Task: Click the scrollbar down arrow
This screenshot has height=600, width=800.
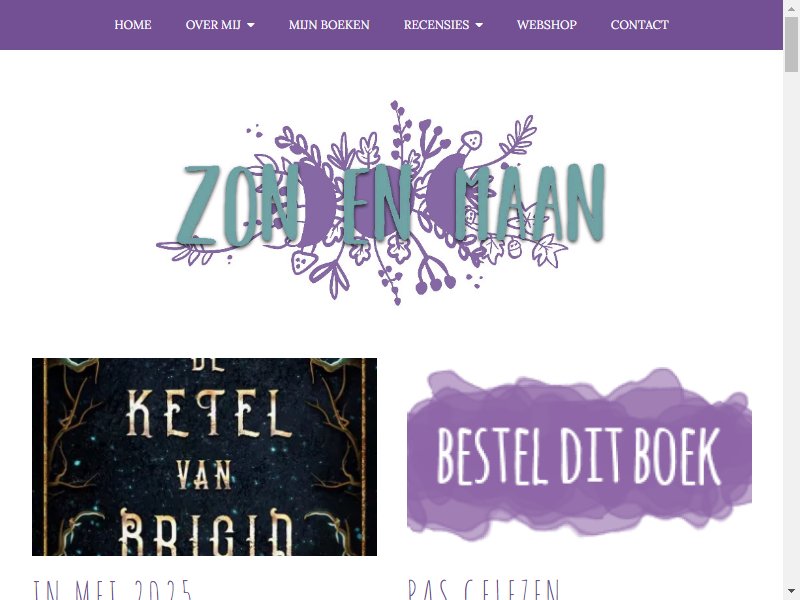Action: (x=791, y=592)
